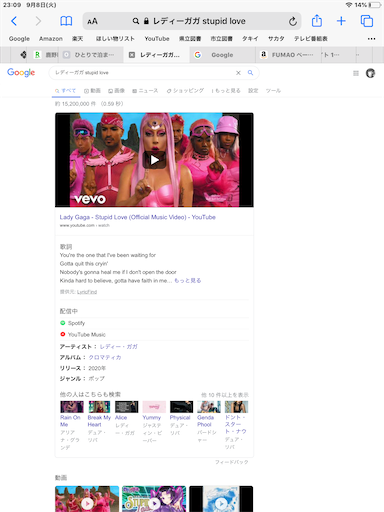Open the ツール search tools
Image resolution: width=384 pixels, height=512 pixels.
(273, 91)
